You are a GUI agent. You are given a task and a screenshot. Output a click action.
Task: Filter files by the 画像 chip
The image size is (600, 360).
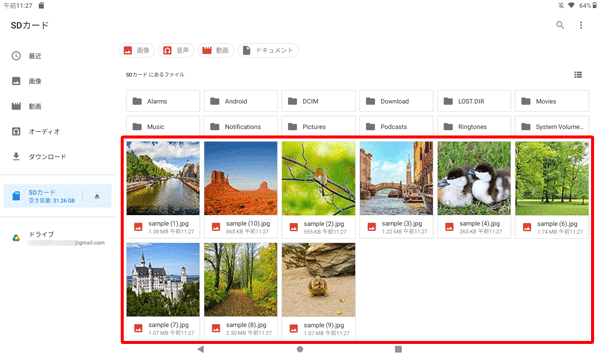click(137, 50)
